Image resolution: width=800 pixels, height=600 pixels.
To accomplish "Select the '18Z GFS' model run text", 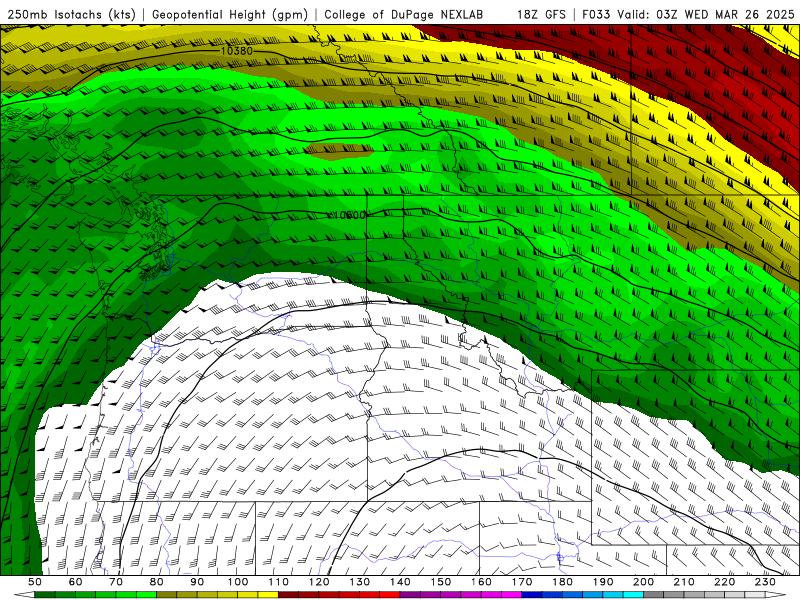I will pyautogui.click(x=541, y=14).
